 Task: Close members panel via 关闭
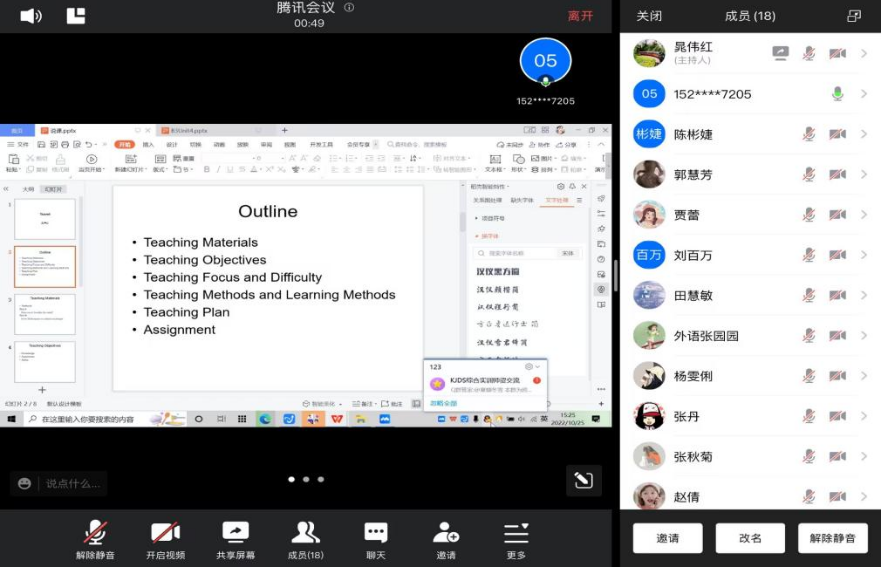point(649,16)
